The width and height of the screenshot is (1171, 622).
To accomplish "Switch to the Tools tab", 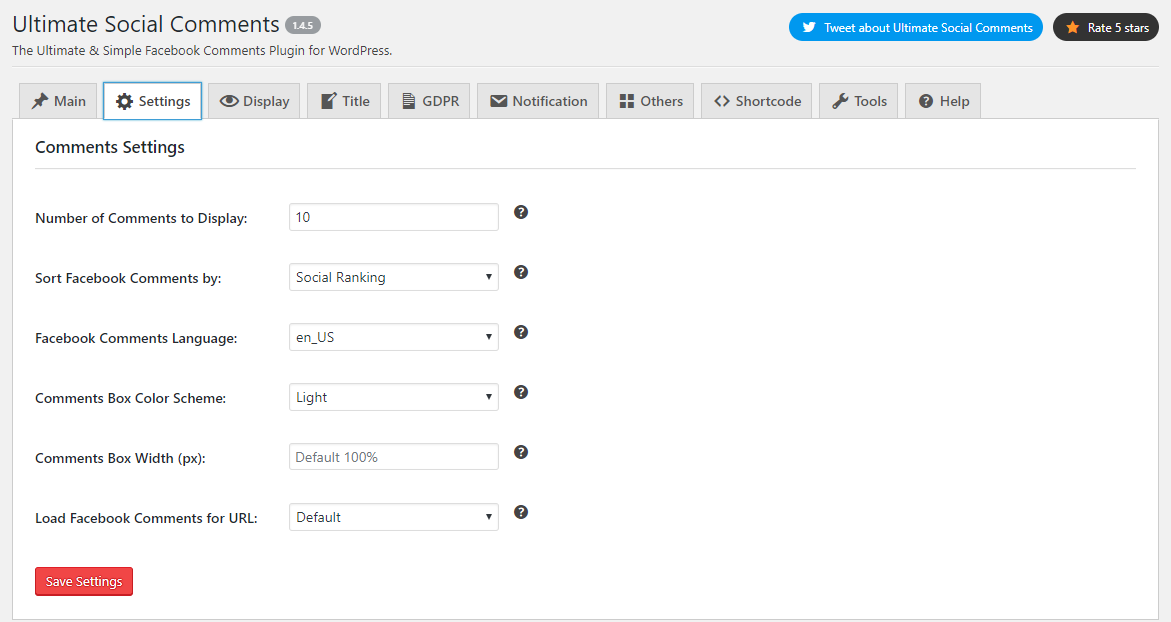I will point(859,101).
